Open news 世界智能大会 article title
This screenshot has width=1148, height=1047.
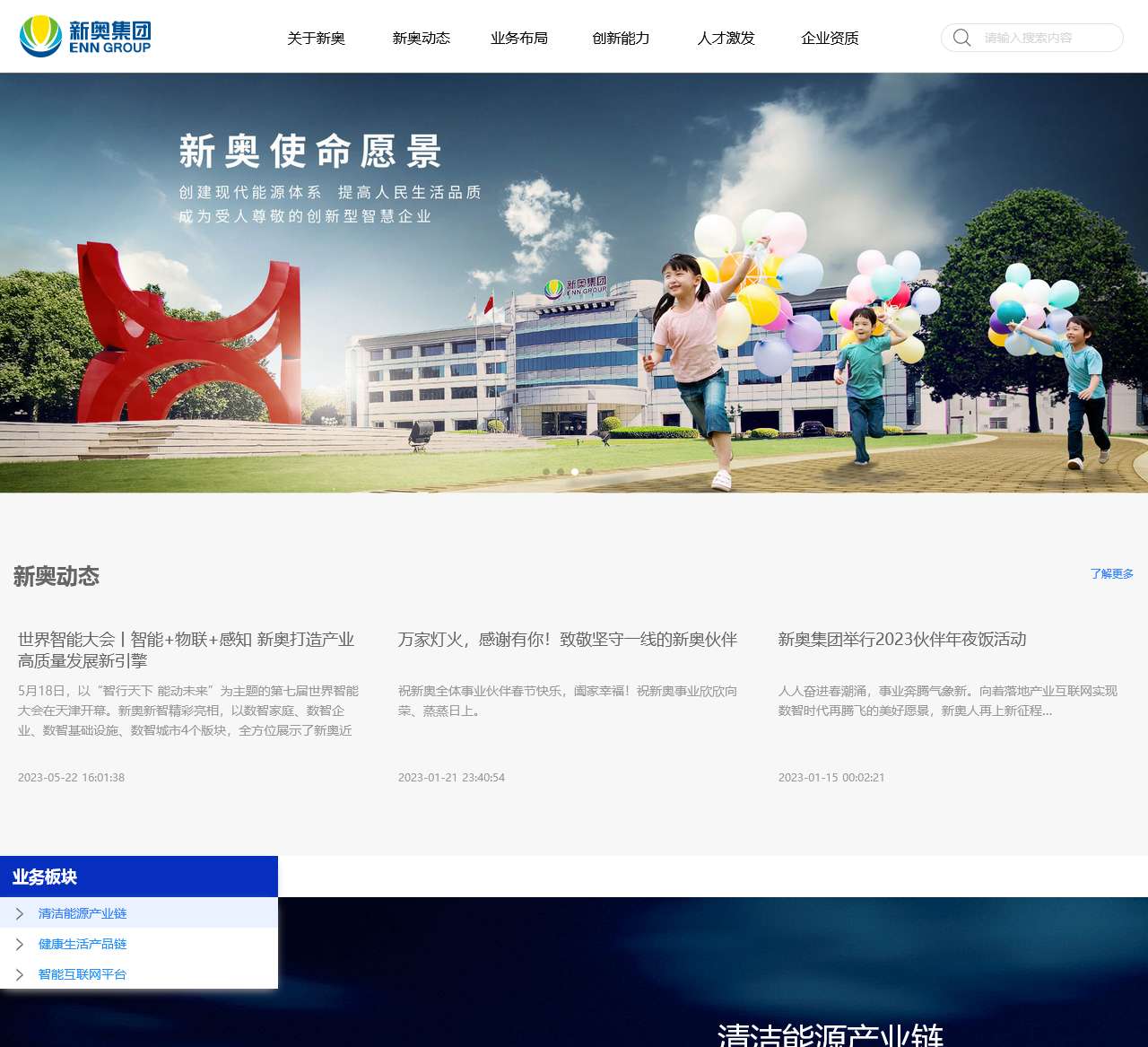coord(187,650)
